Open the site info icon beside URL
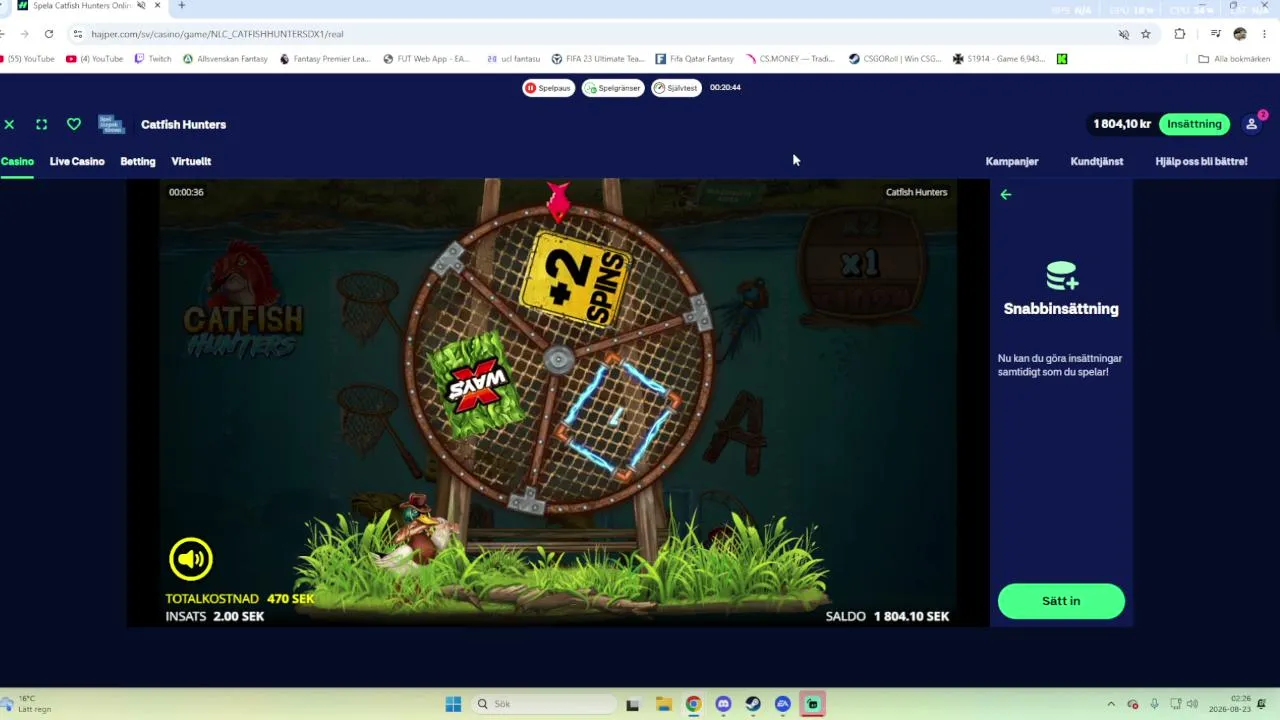Viewport: 1280px width, 720px height. pyautogui.click(x=78, y=34)
